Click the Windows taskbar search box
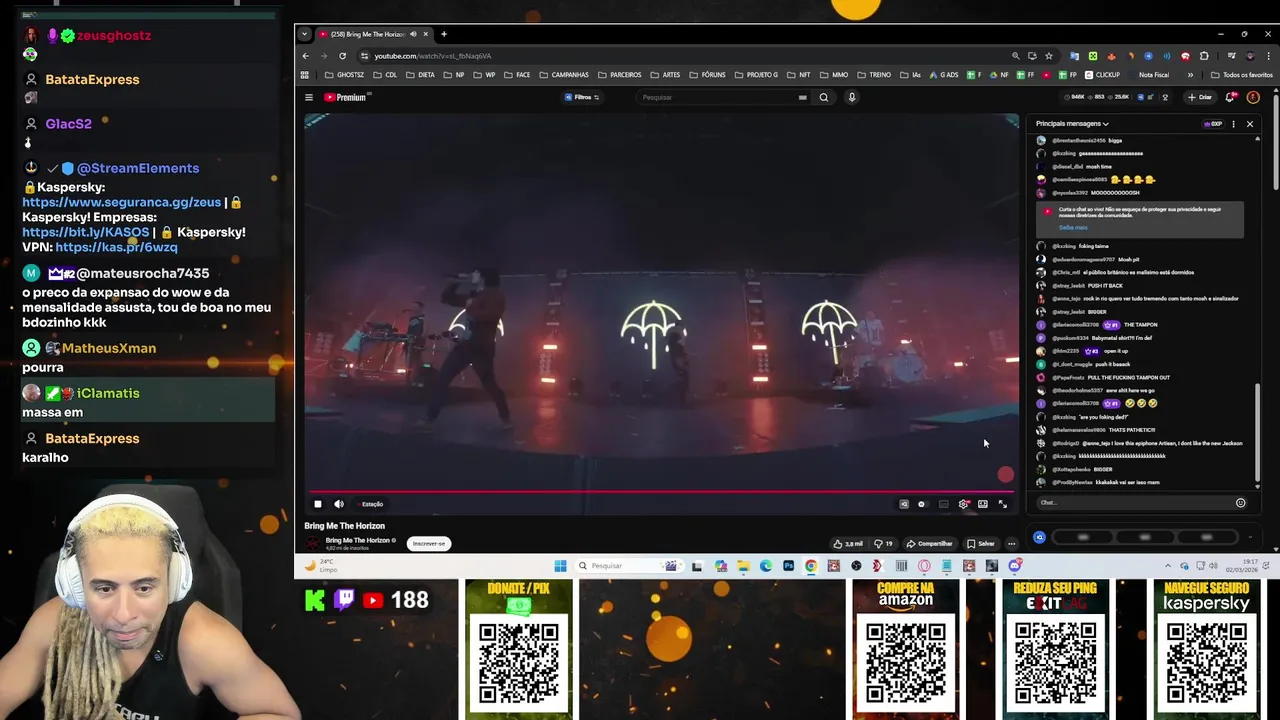The height and width of the screenshot is (720, 1280). 630,566
